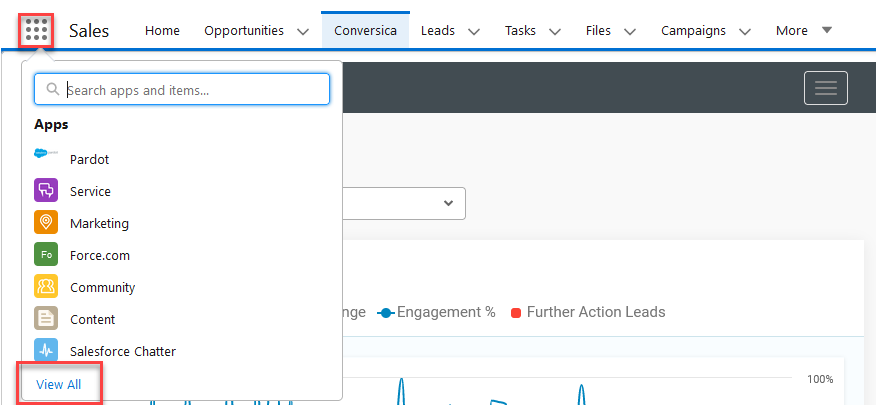Open the Files tab

tap(598, 31)
